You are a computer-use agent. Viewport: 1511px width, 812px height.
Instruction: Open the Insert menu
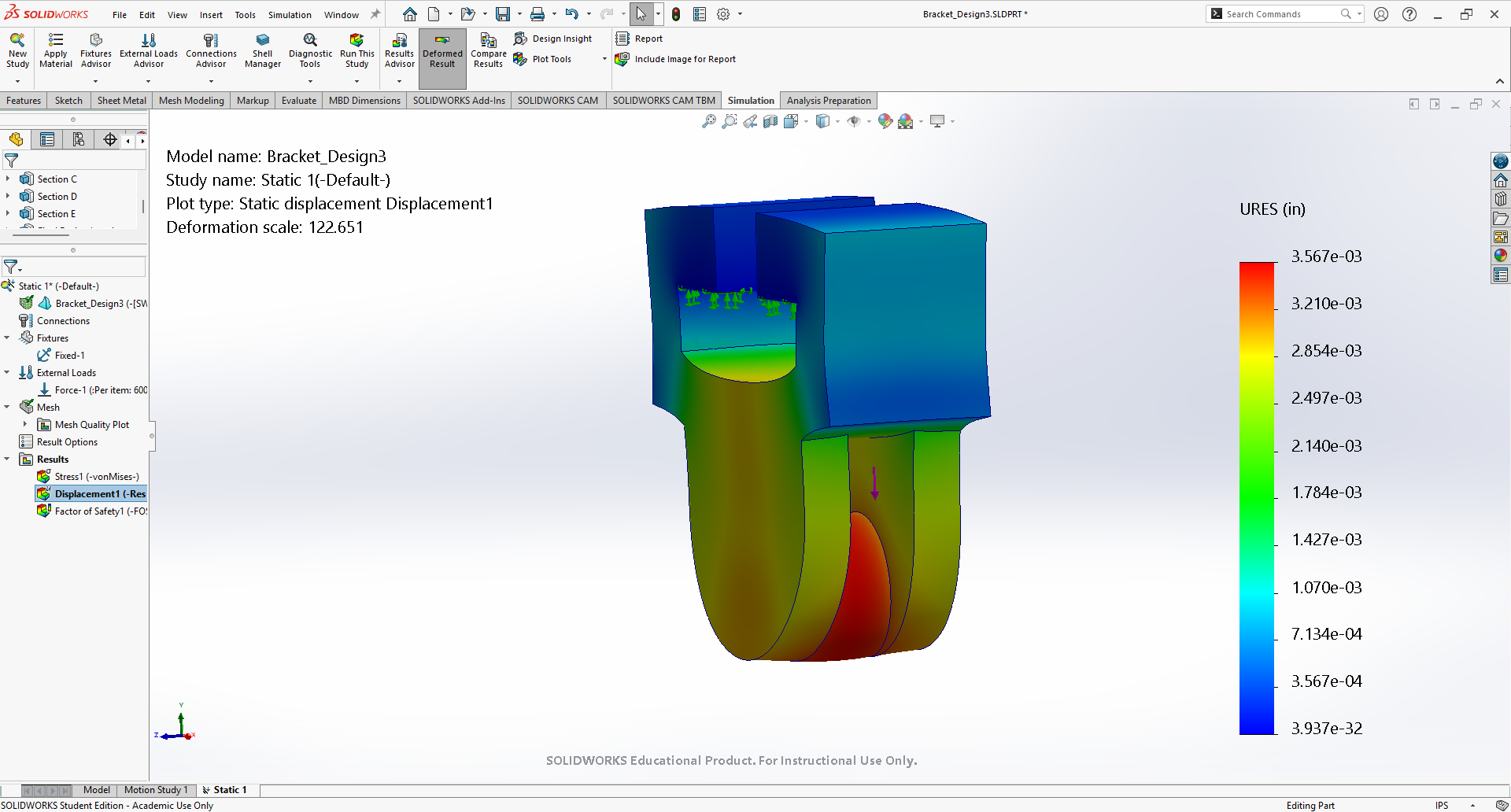[211, 15]
